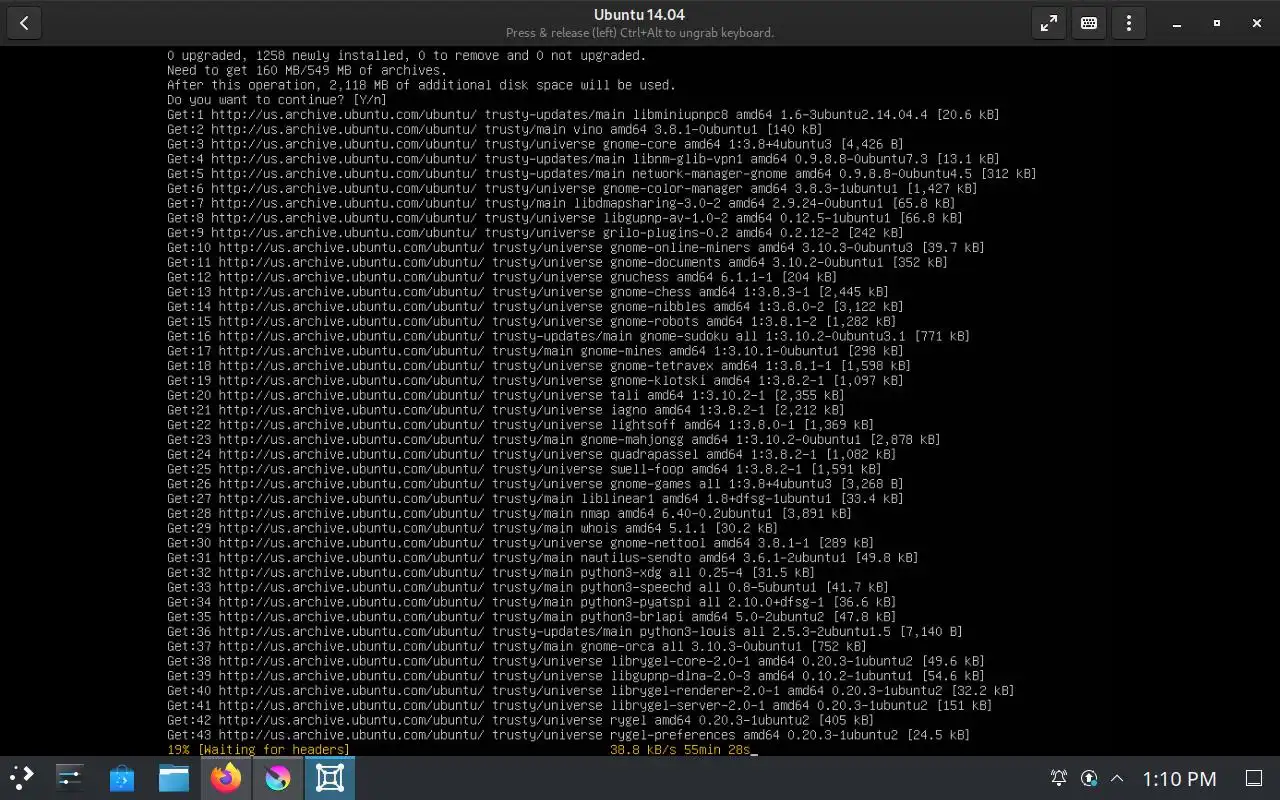Click the '2,118 MB of additional disk space' line
This screenshot has height=800, width=1280.
pyautogui.click(x=421, y=85)
